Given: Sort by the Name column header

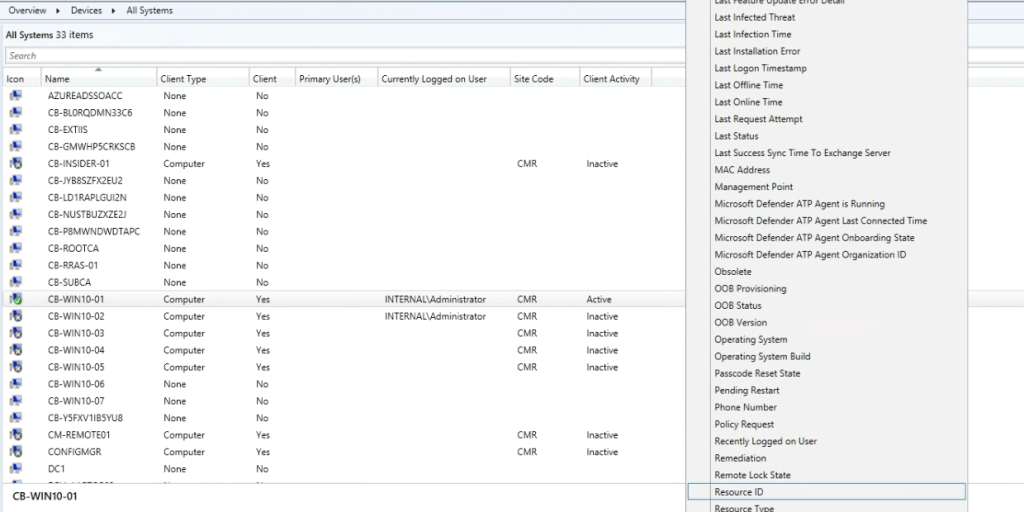Looking at the screenshot, I should coord(97,79).
